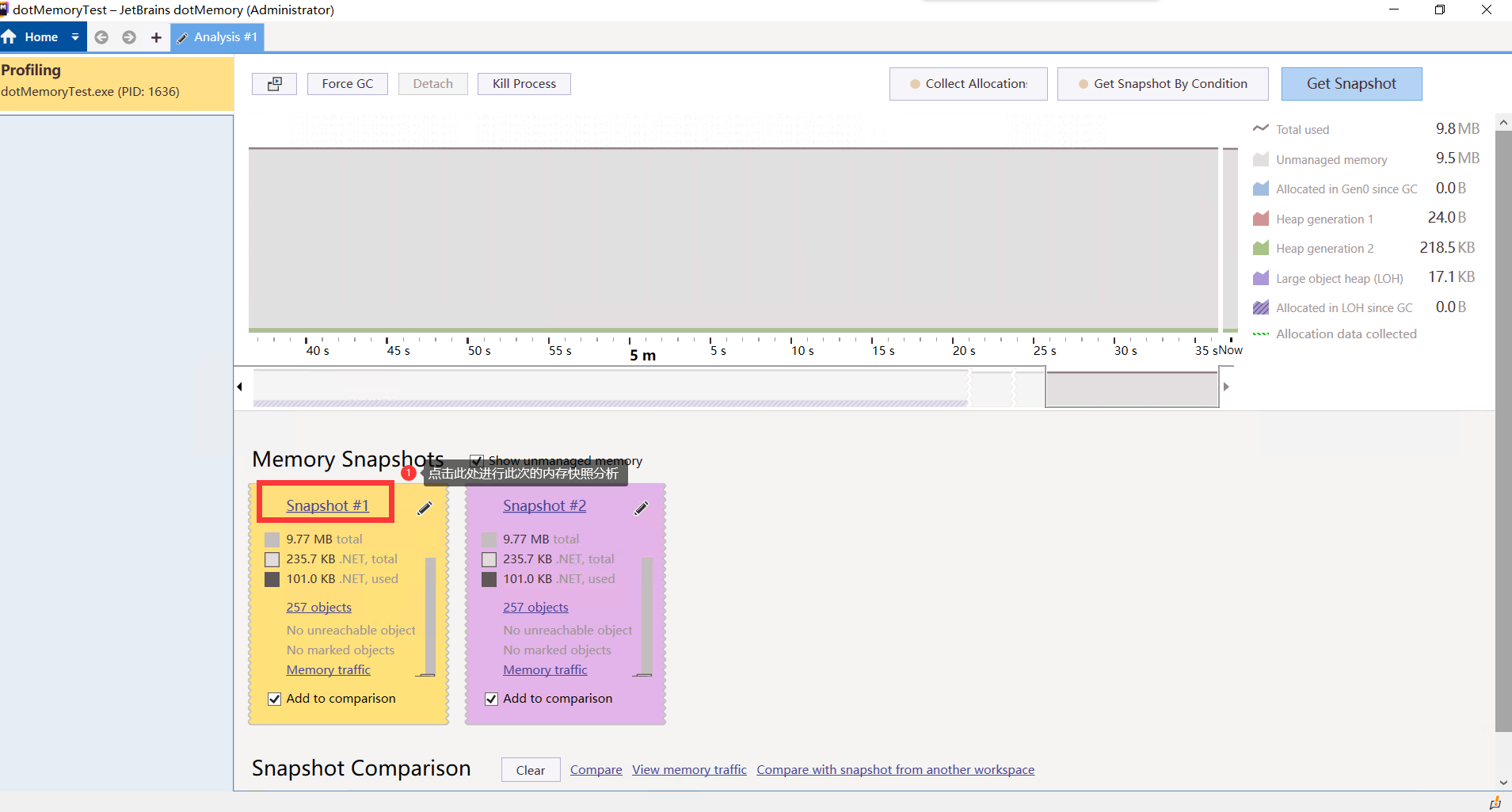Click the detach window toolbar icon
This screenshot has width=1512, height=812.
274,84
